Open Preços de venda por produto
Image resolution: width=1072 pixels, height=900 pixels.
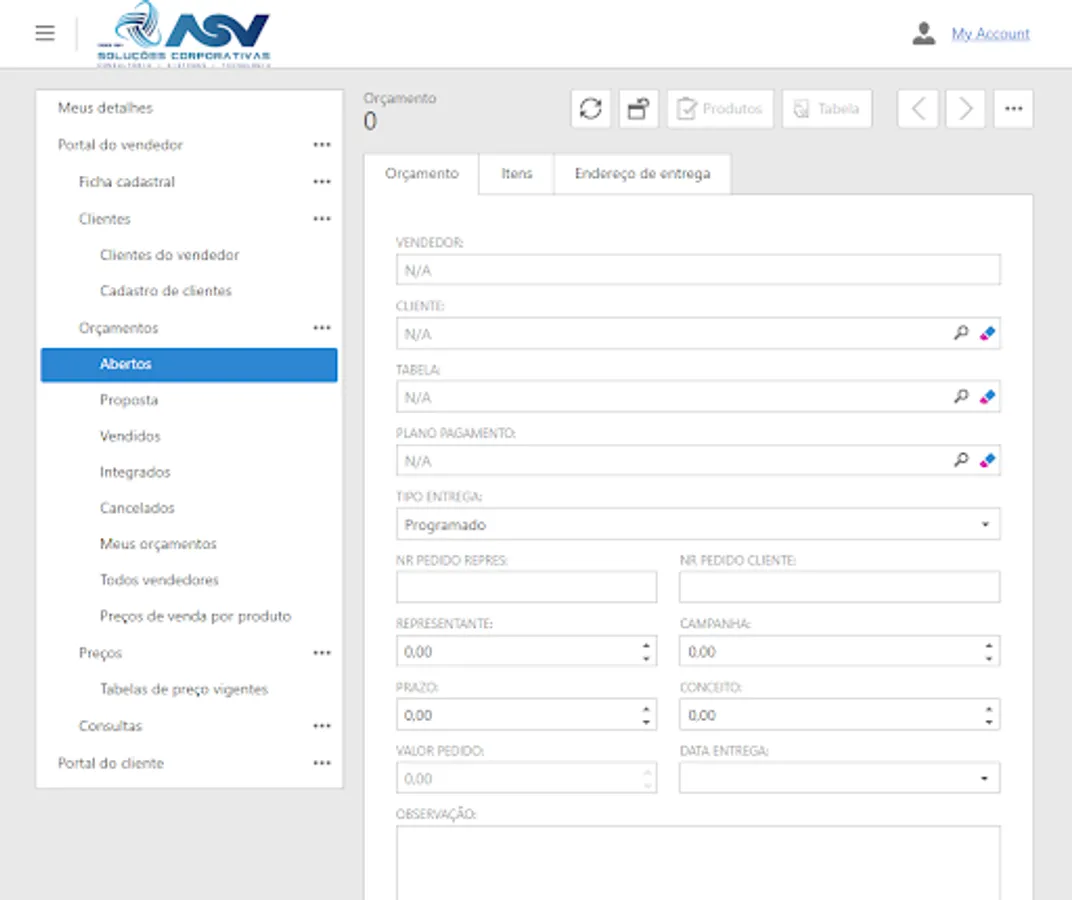pos(196,616)
